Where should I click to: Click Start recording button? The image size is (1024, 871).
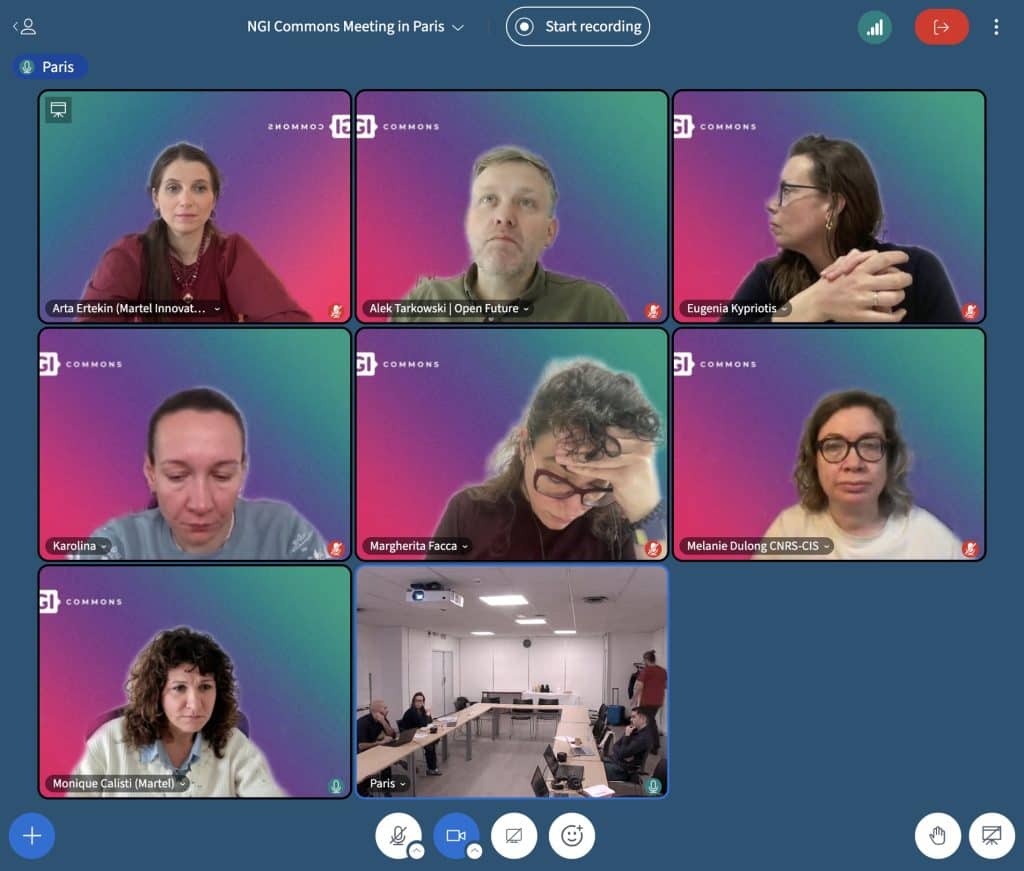tap(577, 27)
